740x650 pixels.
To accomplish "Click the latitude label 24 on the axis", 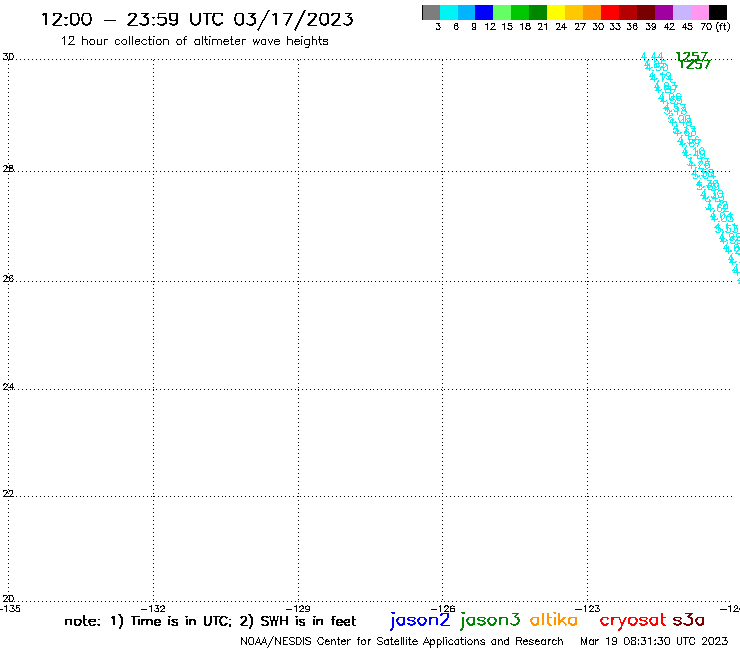I will click(8, 387).
